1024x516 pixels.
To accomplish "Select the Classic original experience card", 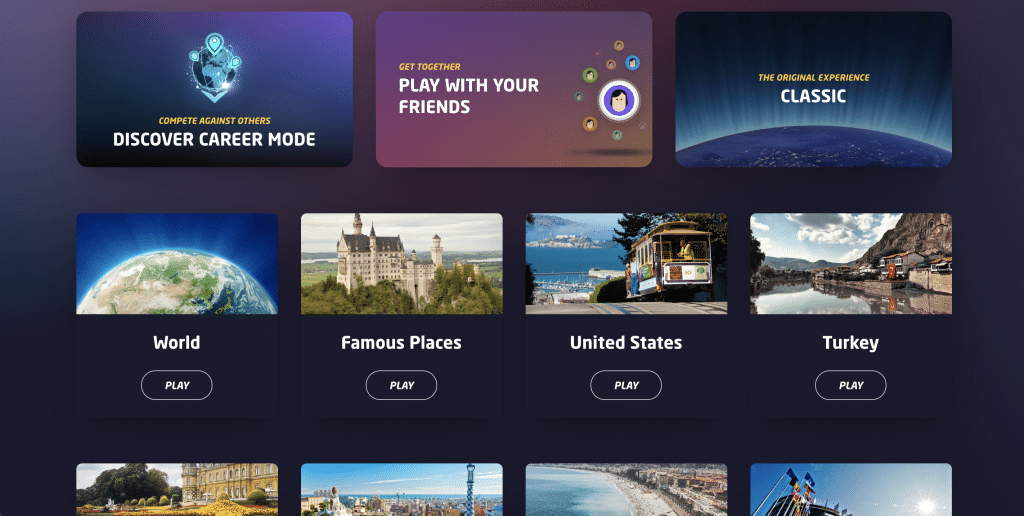I will 813,89.
